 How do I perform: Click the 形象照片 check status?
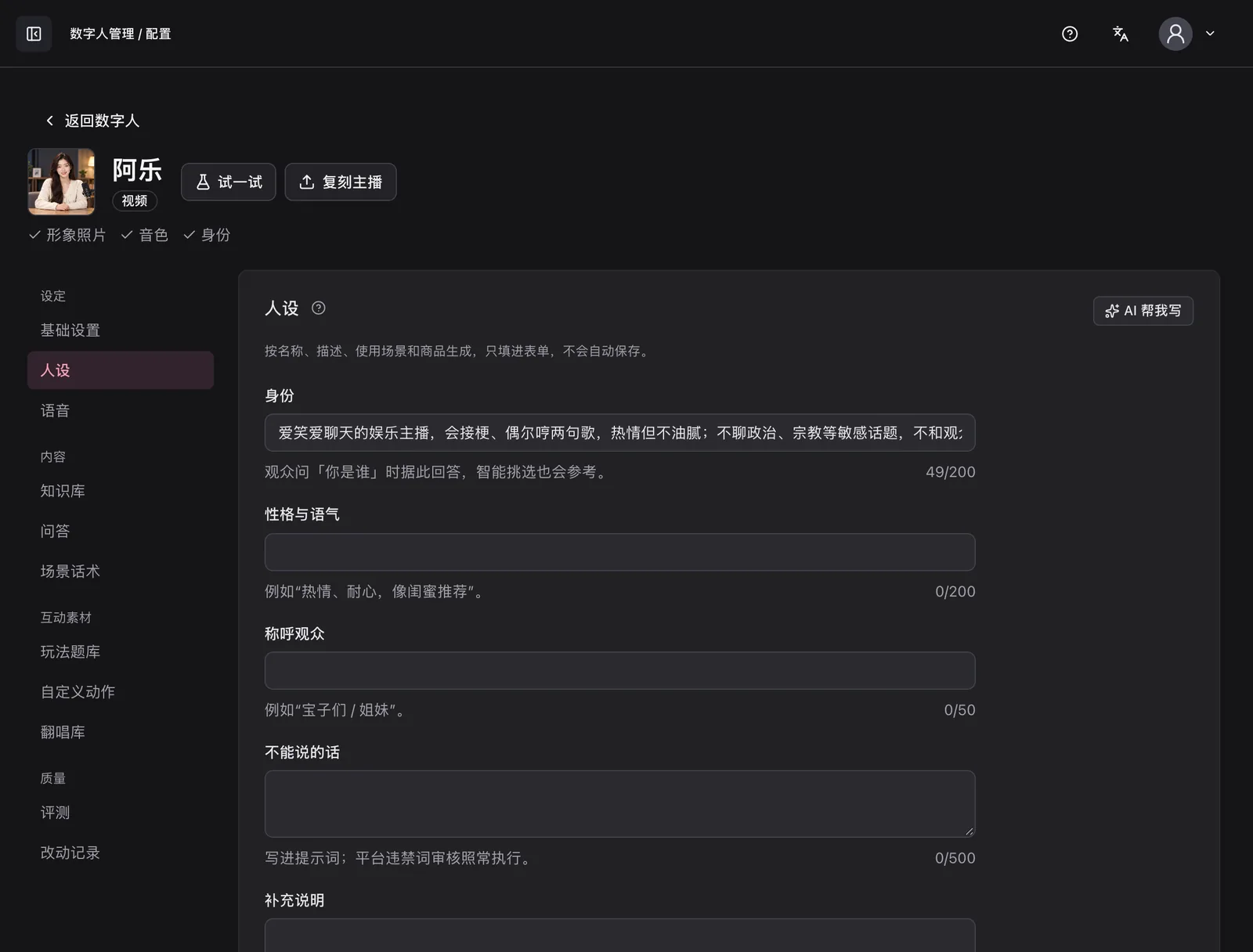coord(67,235)
